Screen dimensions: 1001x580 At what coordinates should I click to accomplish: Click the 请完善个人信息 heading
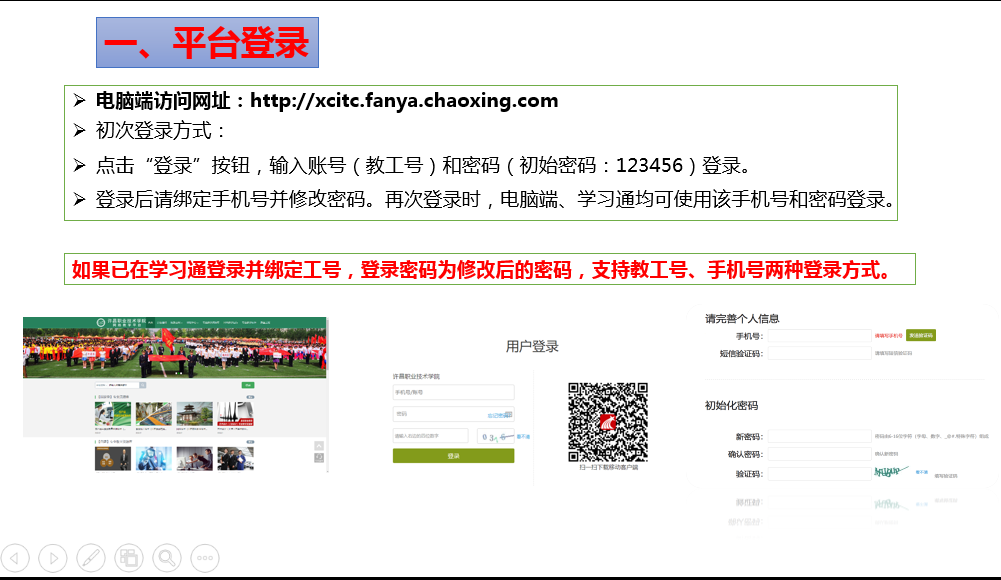pos(742,318)
